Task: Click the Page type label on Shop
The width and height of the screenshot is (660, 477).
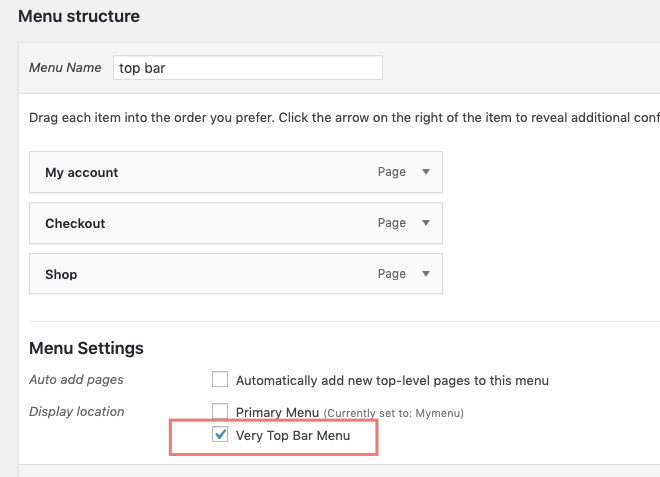Action: coord(391,274)
